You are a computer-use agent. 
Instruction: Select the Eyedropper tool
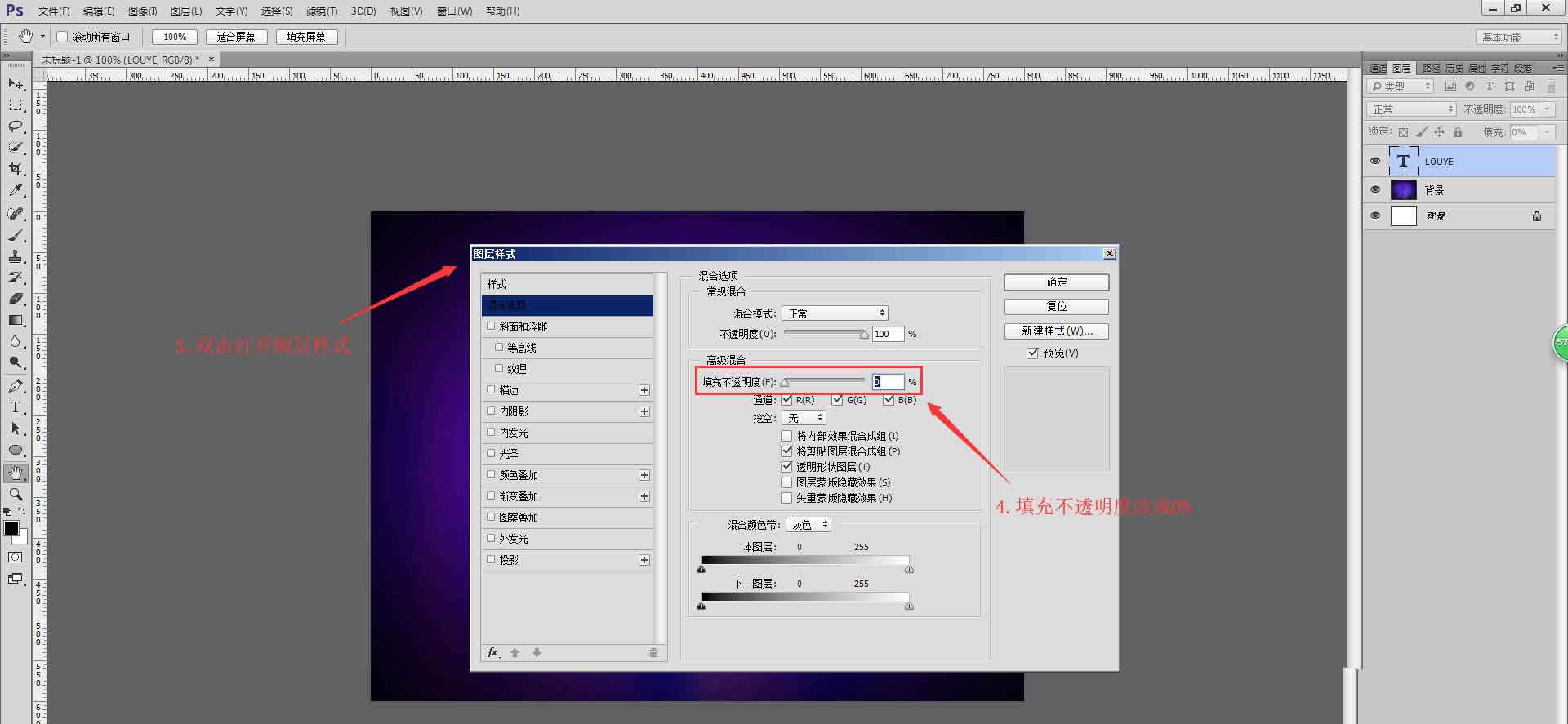pyautogui.click(x=16, y=190)
